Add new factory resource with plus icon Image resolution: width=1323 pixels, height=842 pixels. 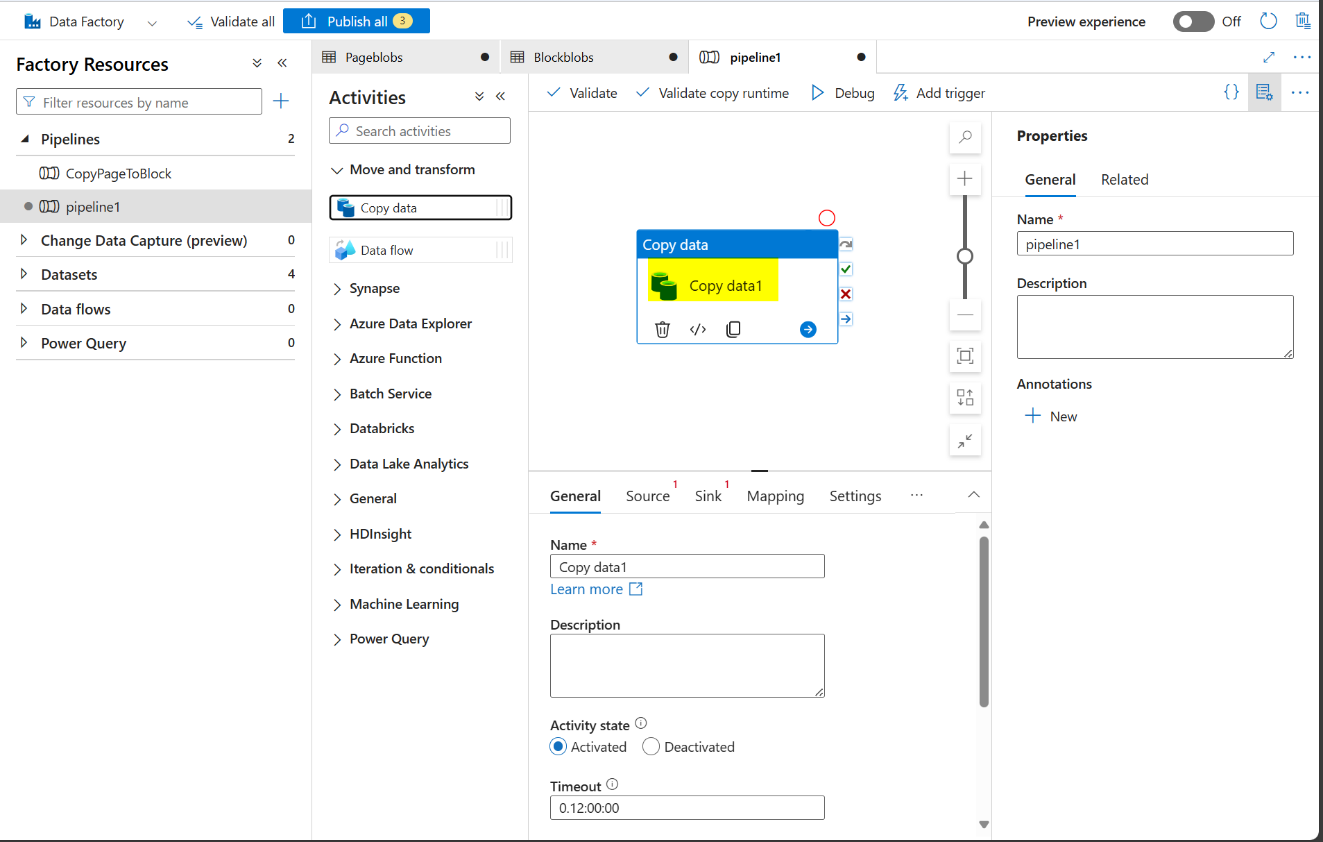coord(281,101)
